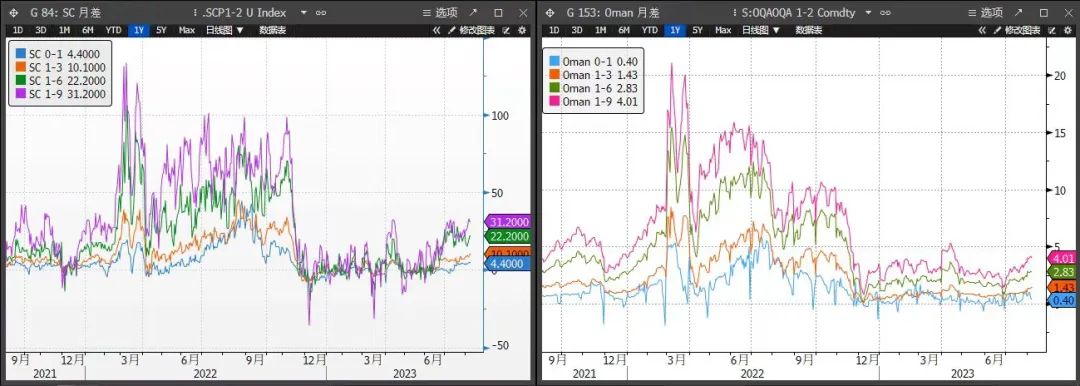1080x386 pixels.
Task: Click the move crosshair icon on G 153 panel
Action: pos(550,12)
